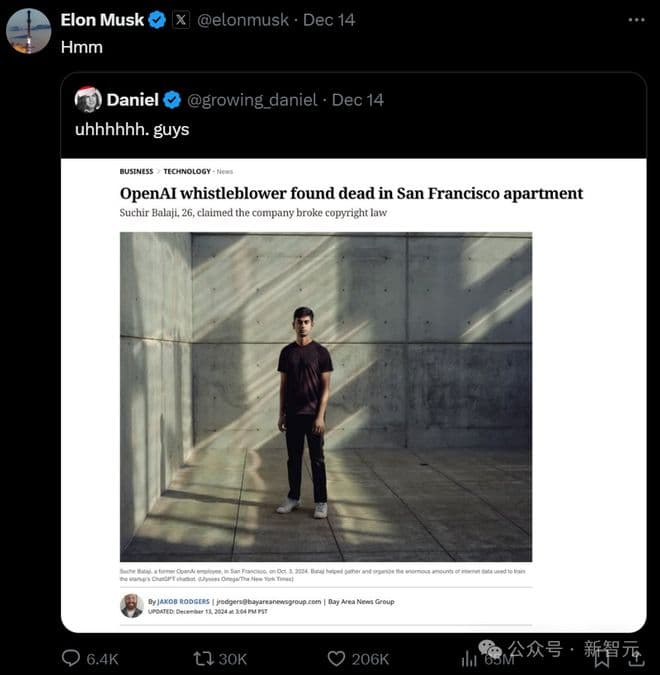
Task: Click the @growing_daniel handle
Action: tap(252, 100)
